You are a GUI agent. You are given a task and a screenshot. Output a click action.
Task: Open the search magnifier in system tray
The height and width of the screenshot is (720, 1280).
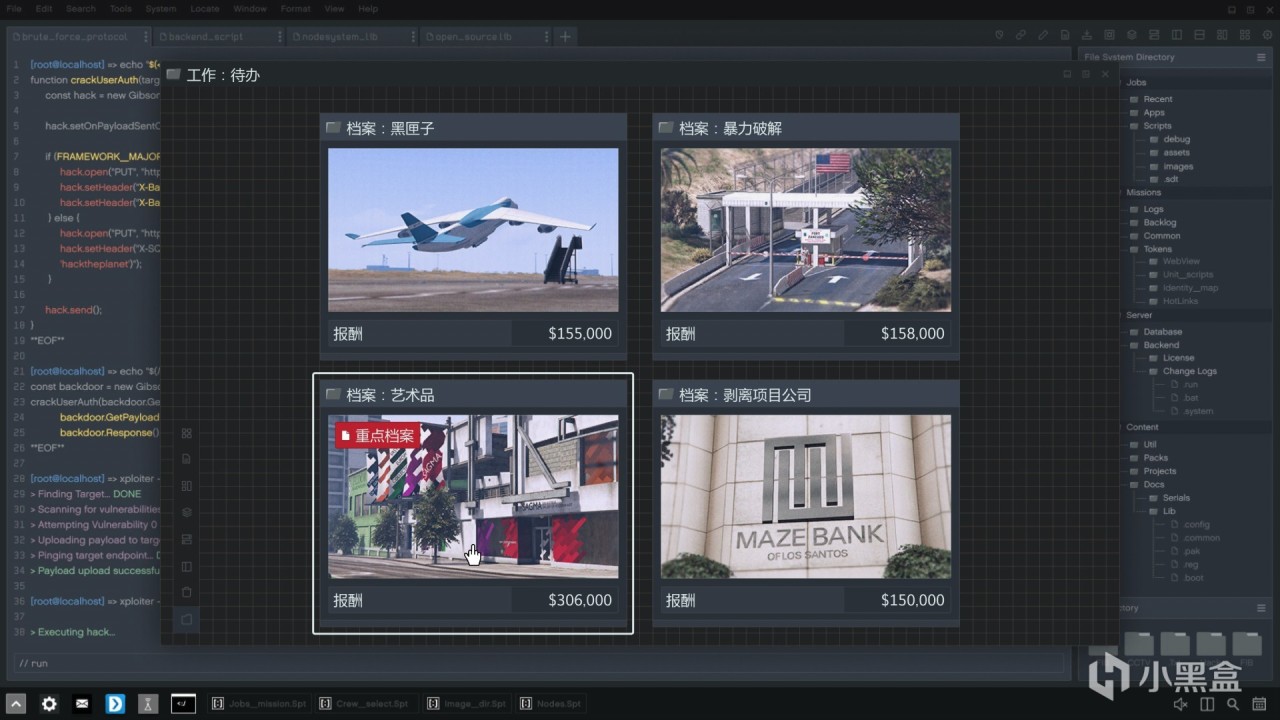1233,705
